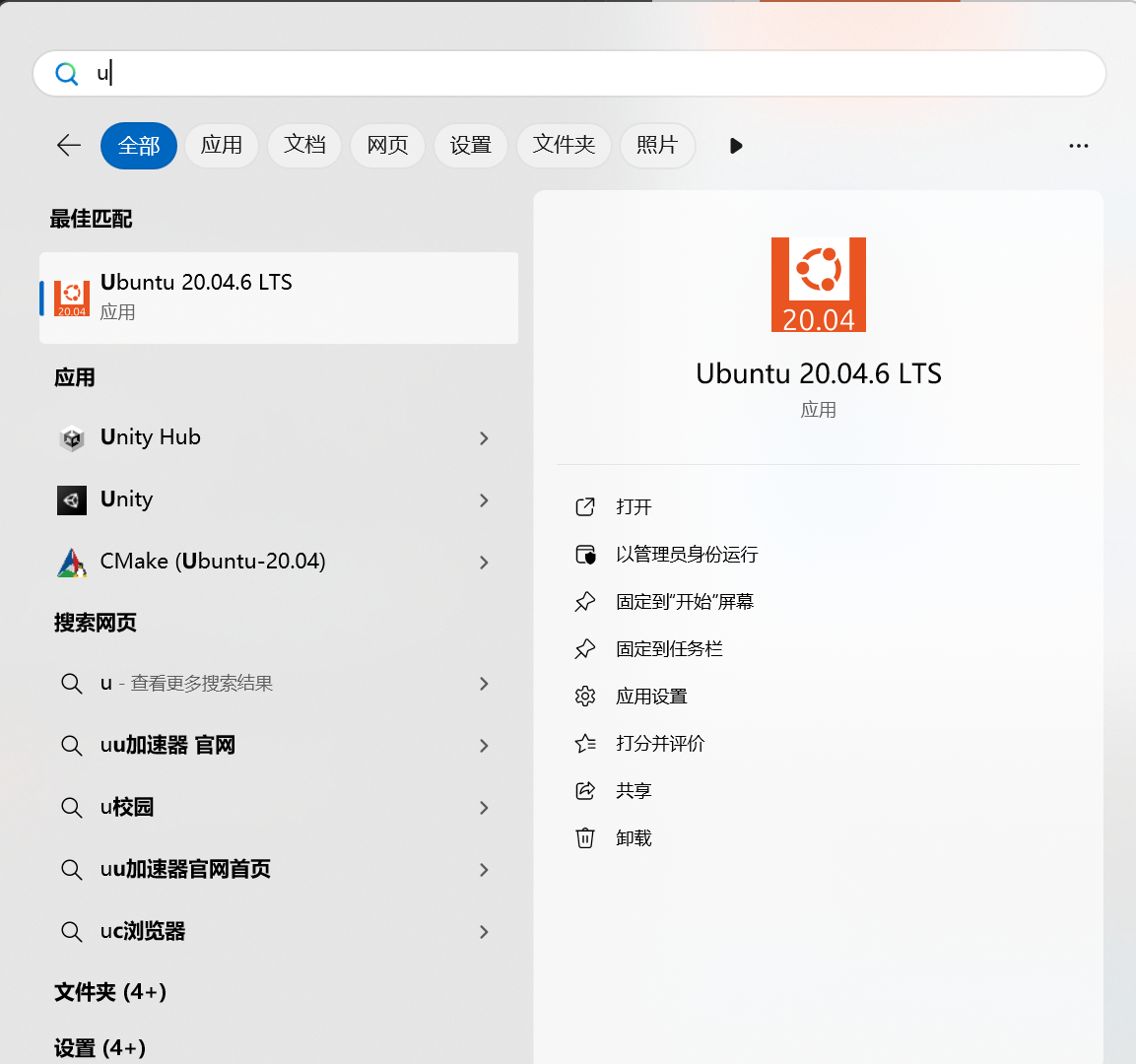The height and width of the screenshot is (1064, 1136).
Task: Open the ... options menu
Action: coord(1078,145)
